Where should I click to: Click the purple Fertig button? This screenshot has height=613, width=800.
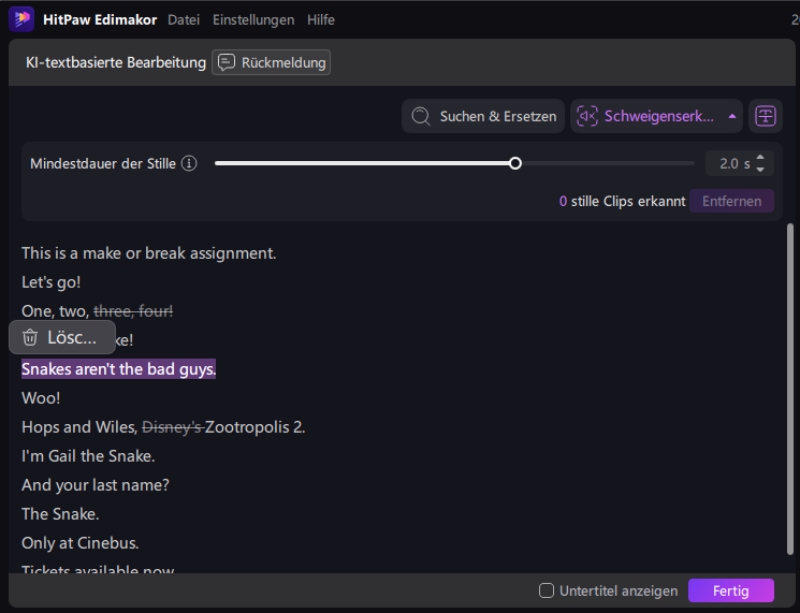click(x=730, y=591)
